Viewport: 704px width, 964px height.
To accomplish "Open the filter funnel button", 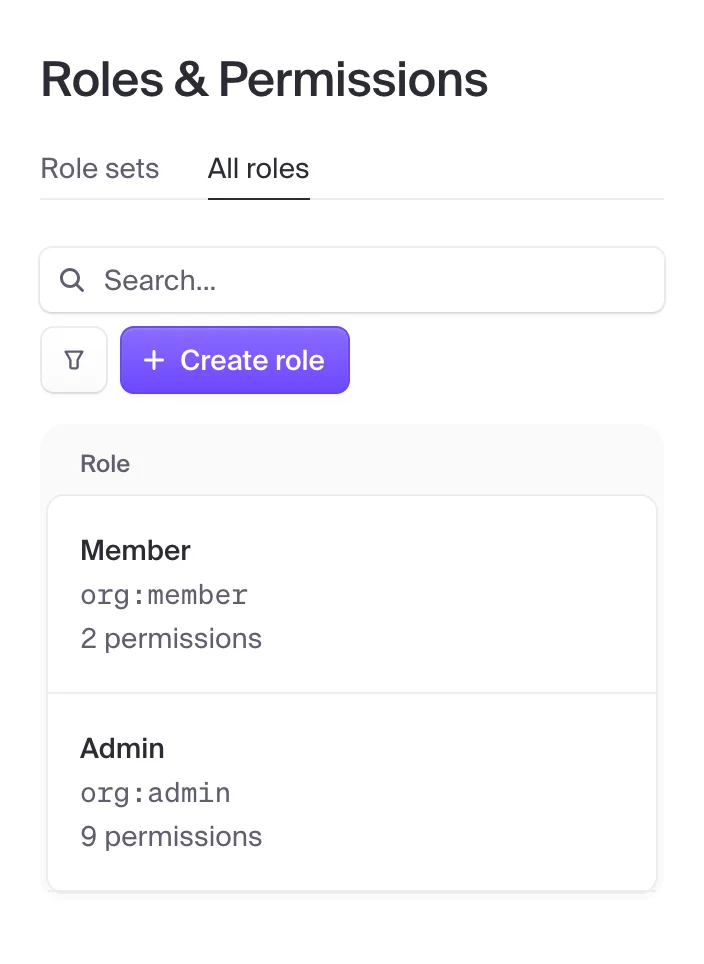I will click(x=74, y=360).
